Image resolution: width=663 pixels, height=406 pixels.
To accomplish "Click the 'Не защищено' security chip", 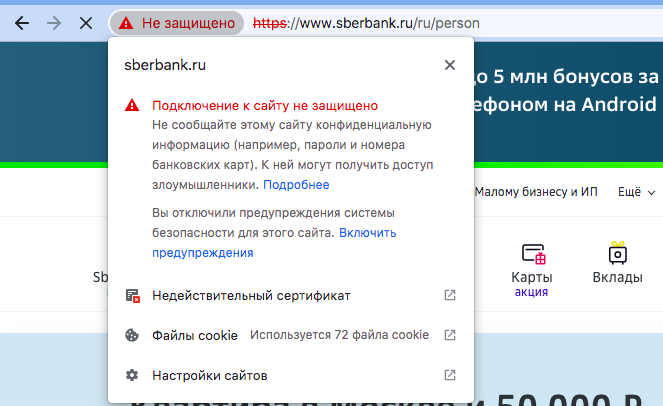I will click(177, 23).
